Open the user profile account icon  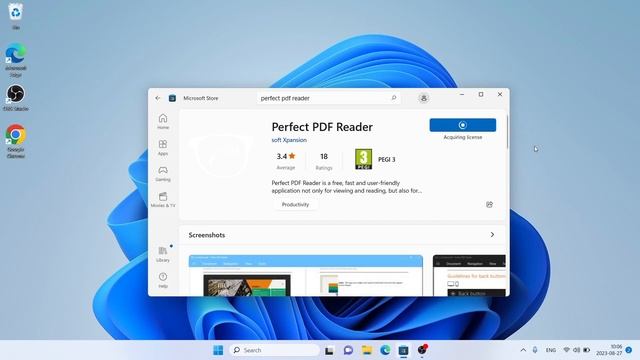coord(424,98)
